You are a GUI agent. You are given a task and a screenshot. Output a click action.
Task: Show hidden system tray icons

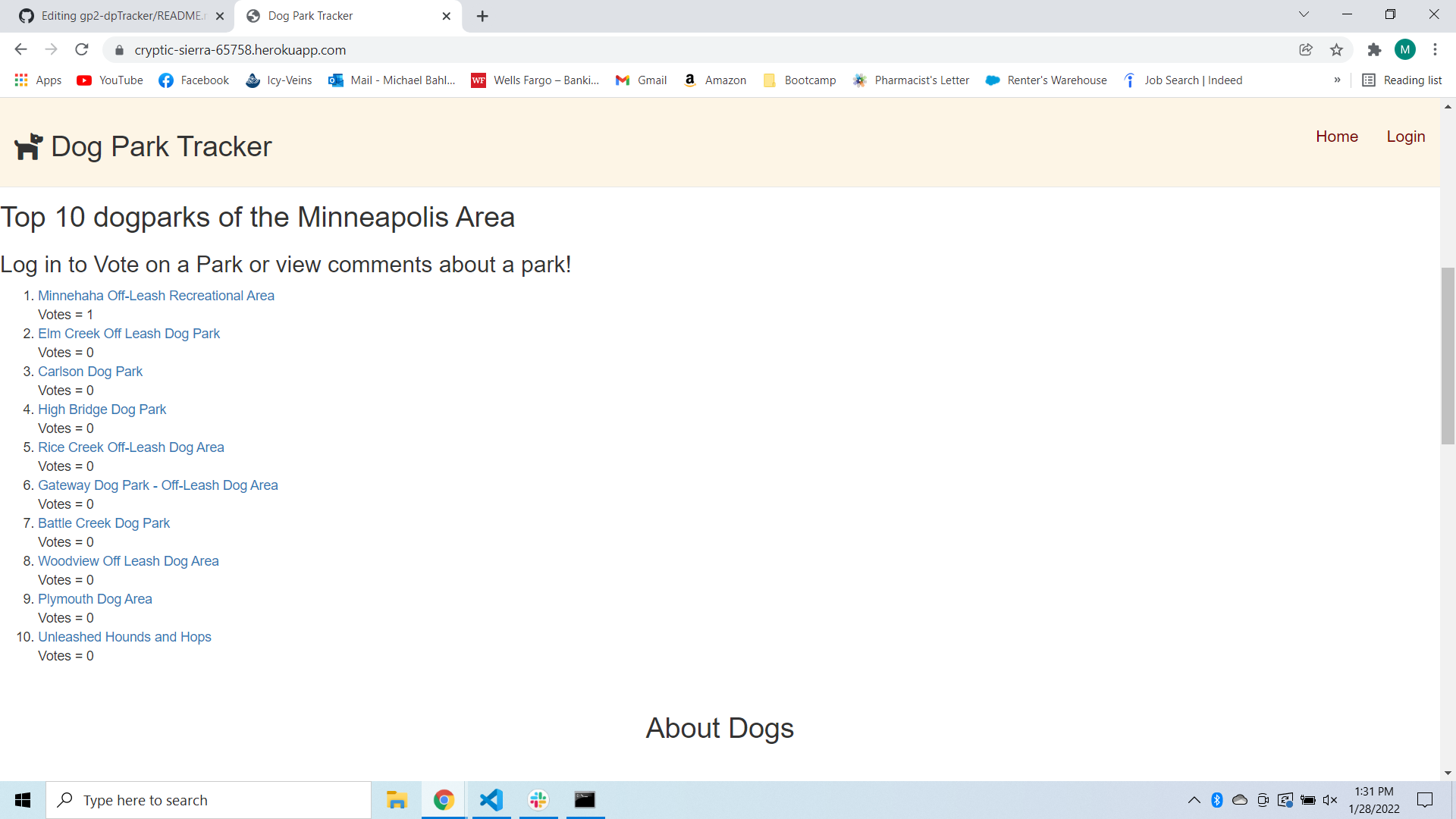1194,800
